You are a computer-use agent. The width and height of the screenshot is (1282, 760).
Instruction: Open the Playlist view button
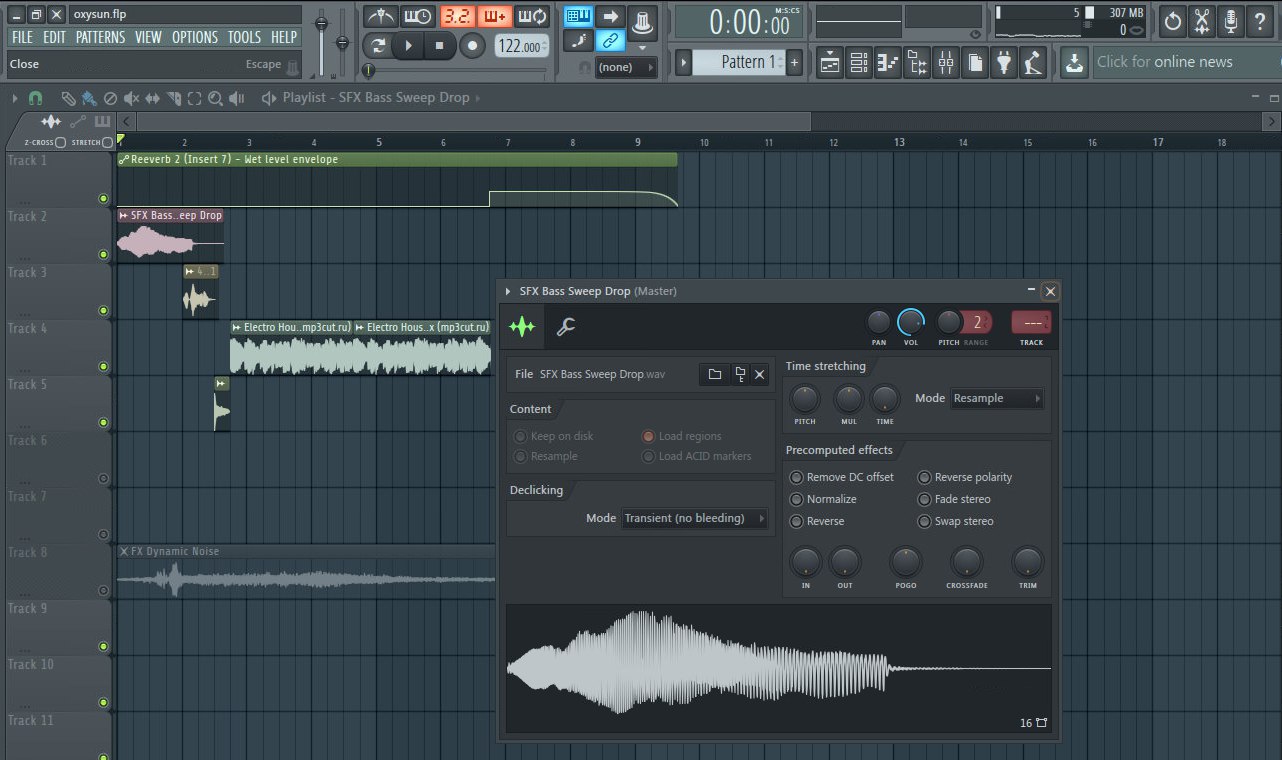coord(829,63)
